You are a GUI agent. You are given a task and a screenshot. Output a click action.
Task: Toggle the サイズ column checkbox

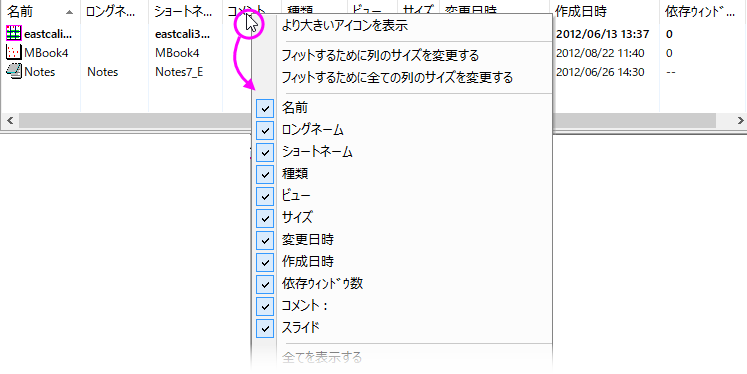265,218
